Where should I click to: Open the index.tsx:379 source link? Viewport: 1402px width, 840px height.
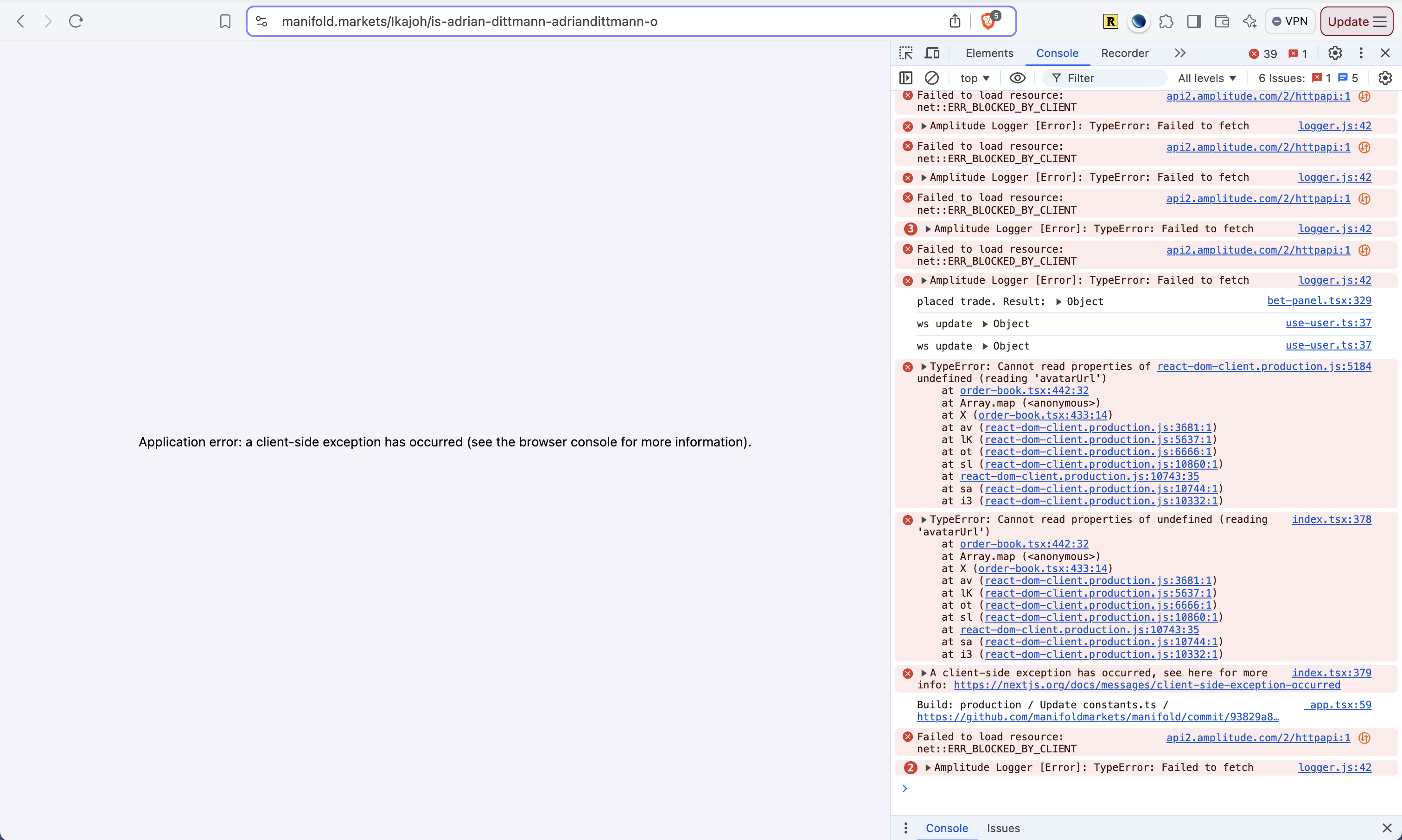tap(1331, 673)
